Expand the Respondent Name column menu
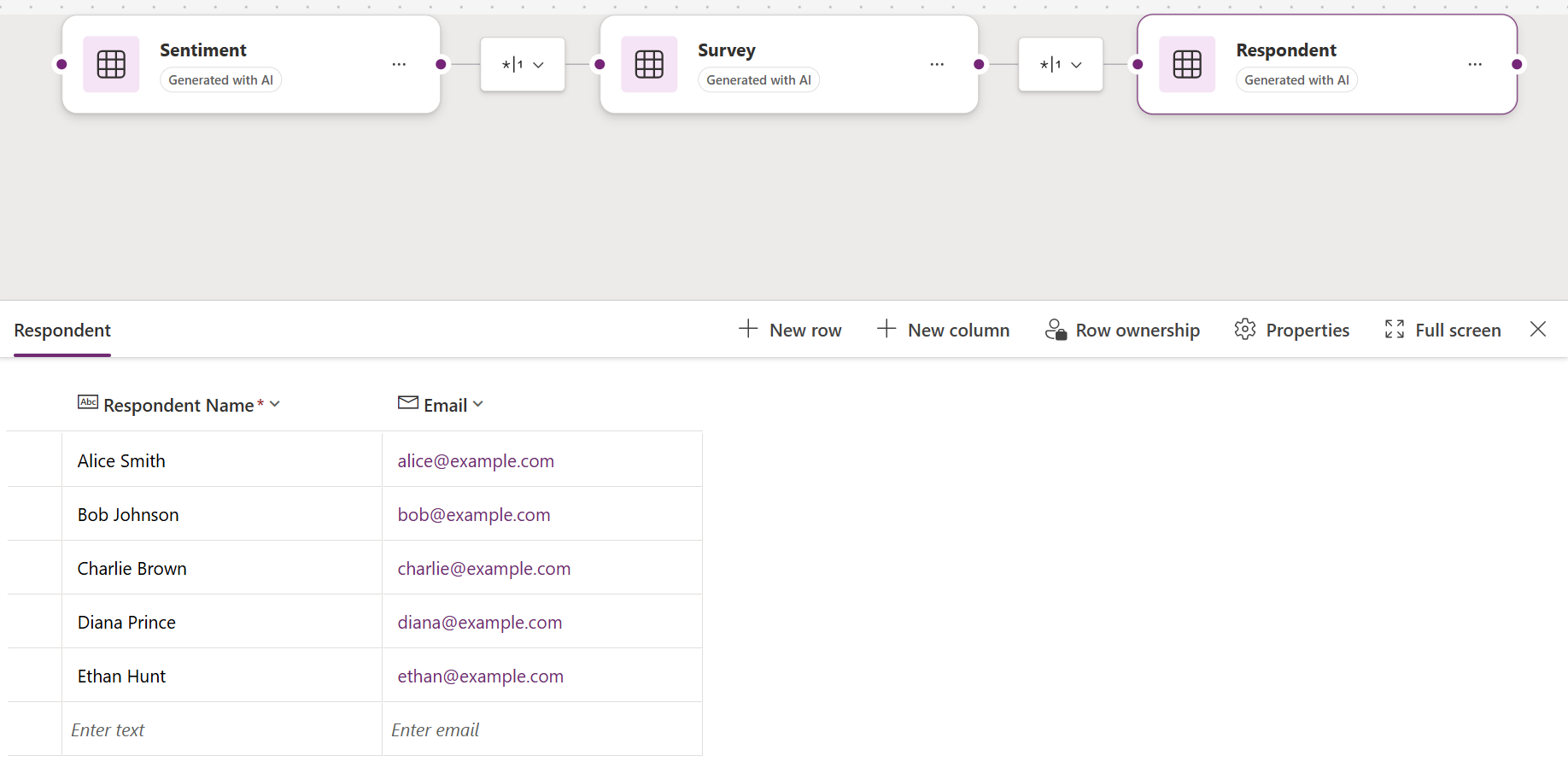 pos(274,404)
